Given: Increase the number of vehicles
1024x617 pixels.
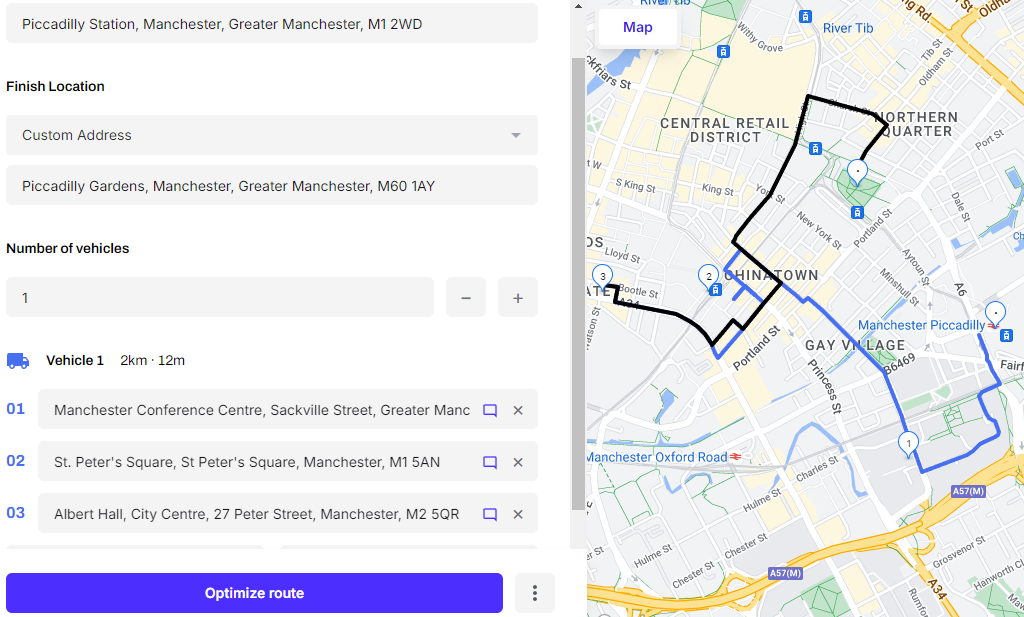Looking at the screenshot, I should tap(517, 297).
